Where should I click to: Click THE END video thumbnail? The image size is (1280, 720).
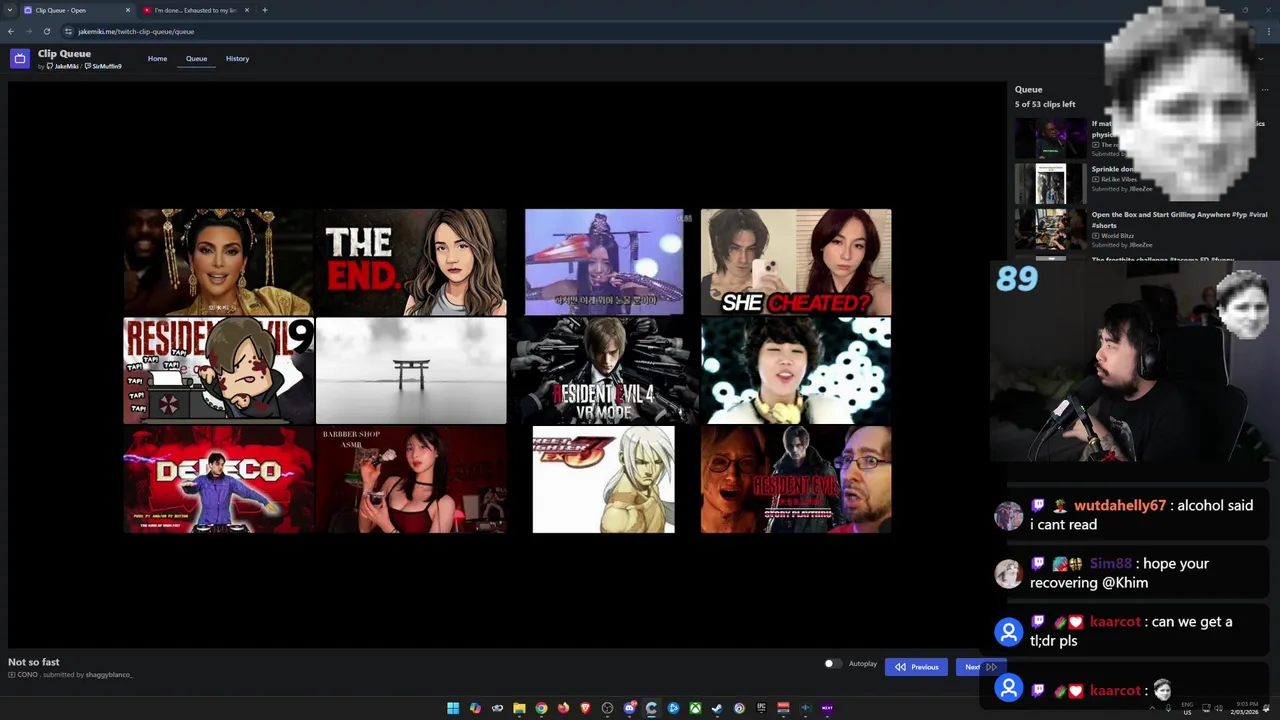[411, 262]
